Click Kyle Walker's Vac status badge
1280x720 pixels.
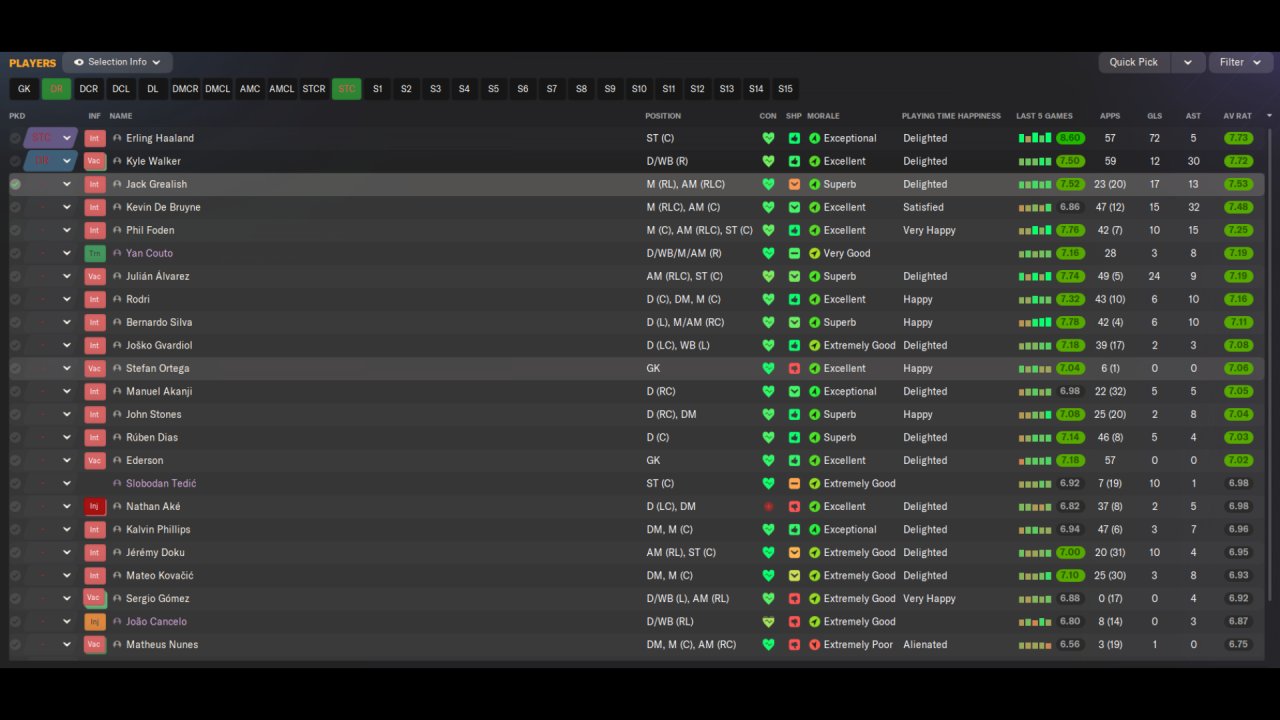(94, 161)
